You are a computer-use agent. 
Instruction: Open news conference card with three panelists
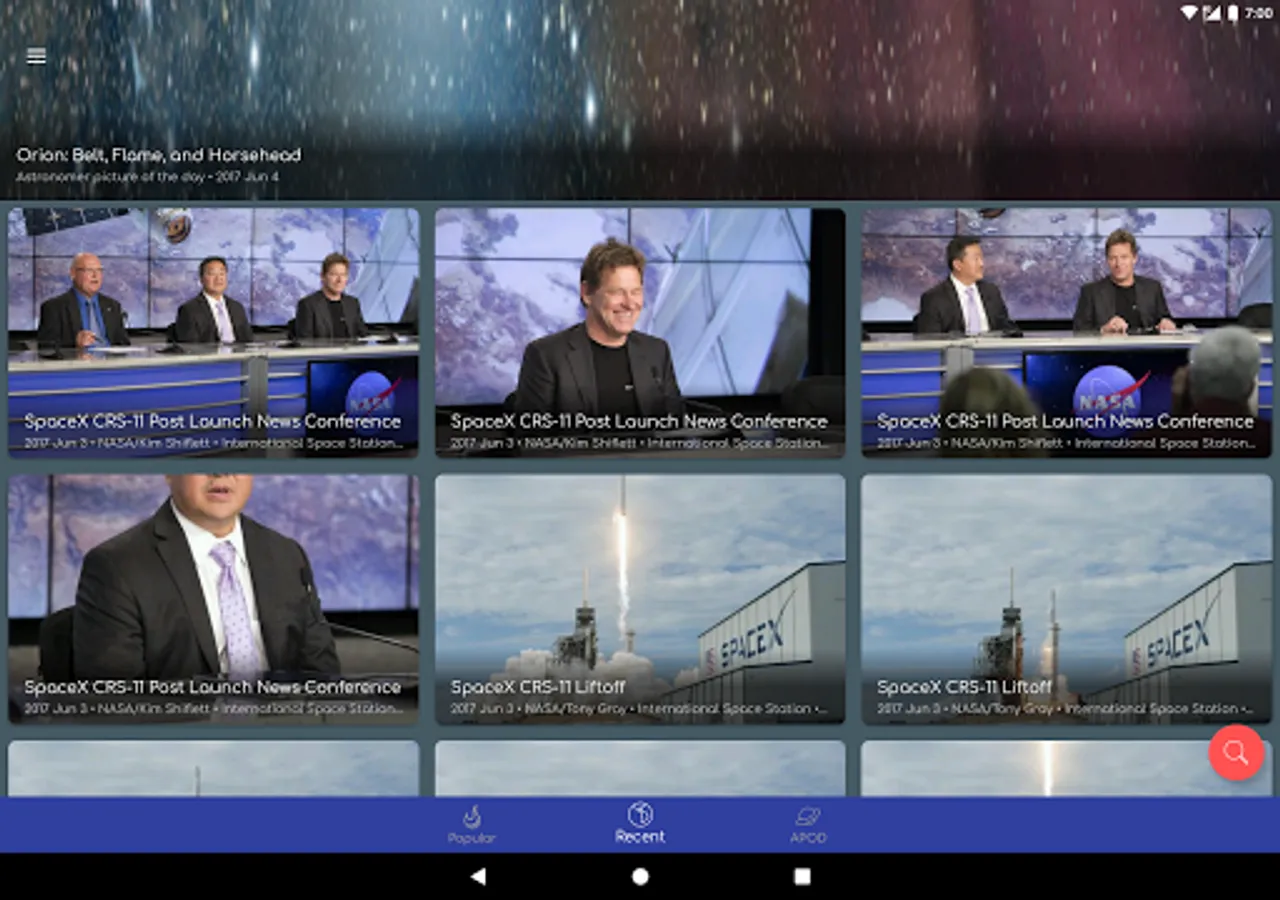click(214, 333)
